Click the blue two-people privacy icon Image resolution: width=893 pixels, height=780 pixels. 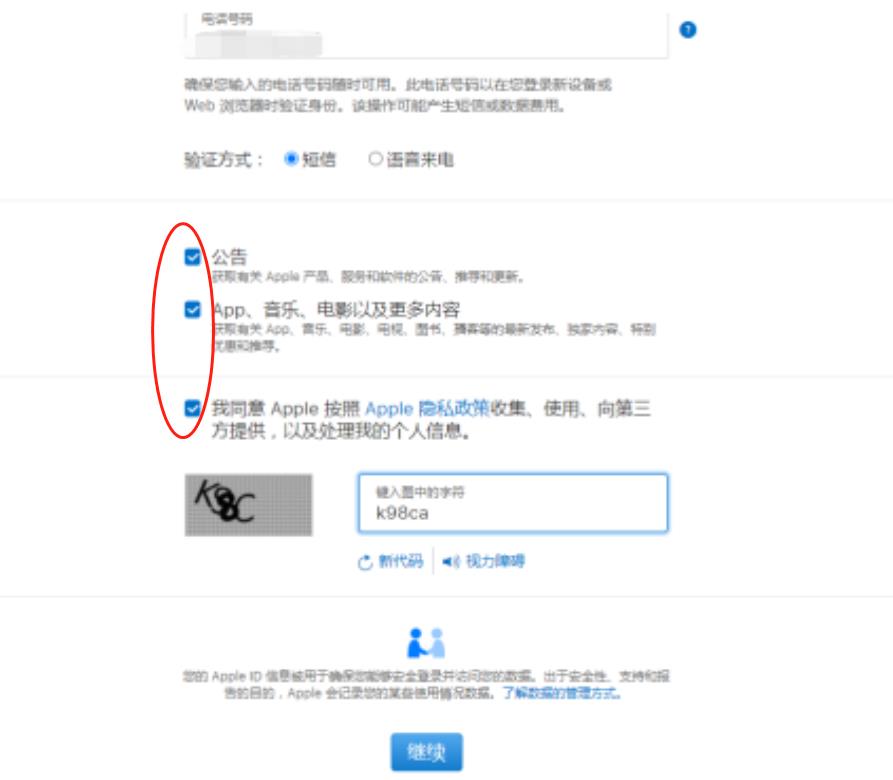426,643
